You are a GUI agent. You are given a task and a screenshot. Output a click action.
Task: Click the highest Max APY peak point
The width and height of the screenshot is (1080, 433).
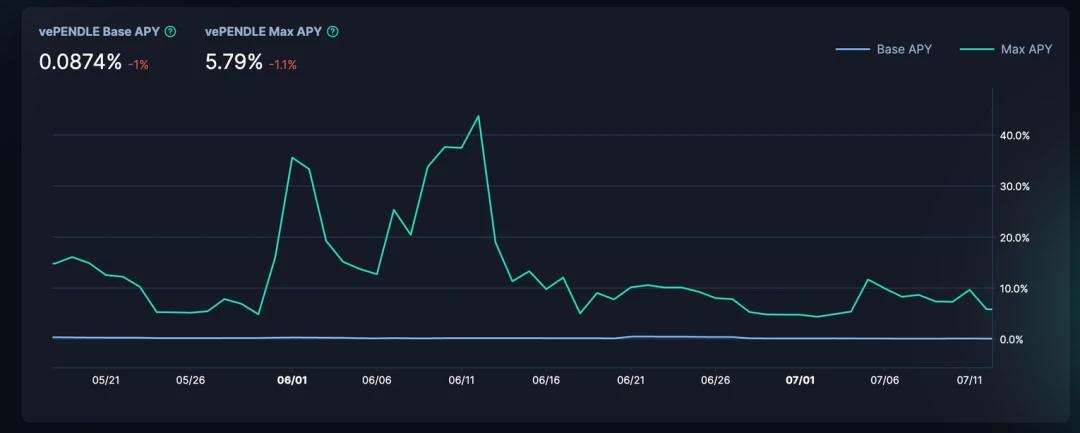coord(478,116)
